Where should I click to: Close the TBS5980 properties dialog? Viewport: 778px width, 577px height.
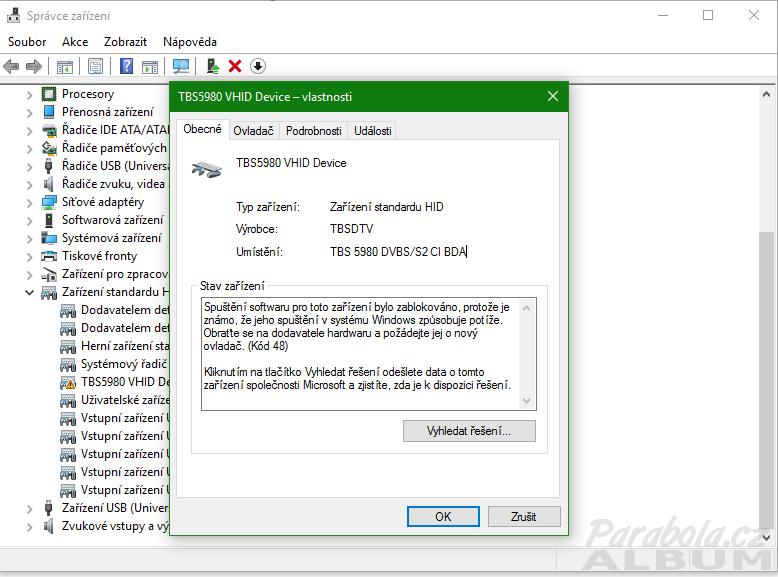pos(553,96)
